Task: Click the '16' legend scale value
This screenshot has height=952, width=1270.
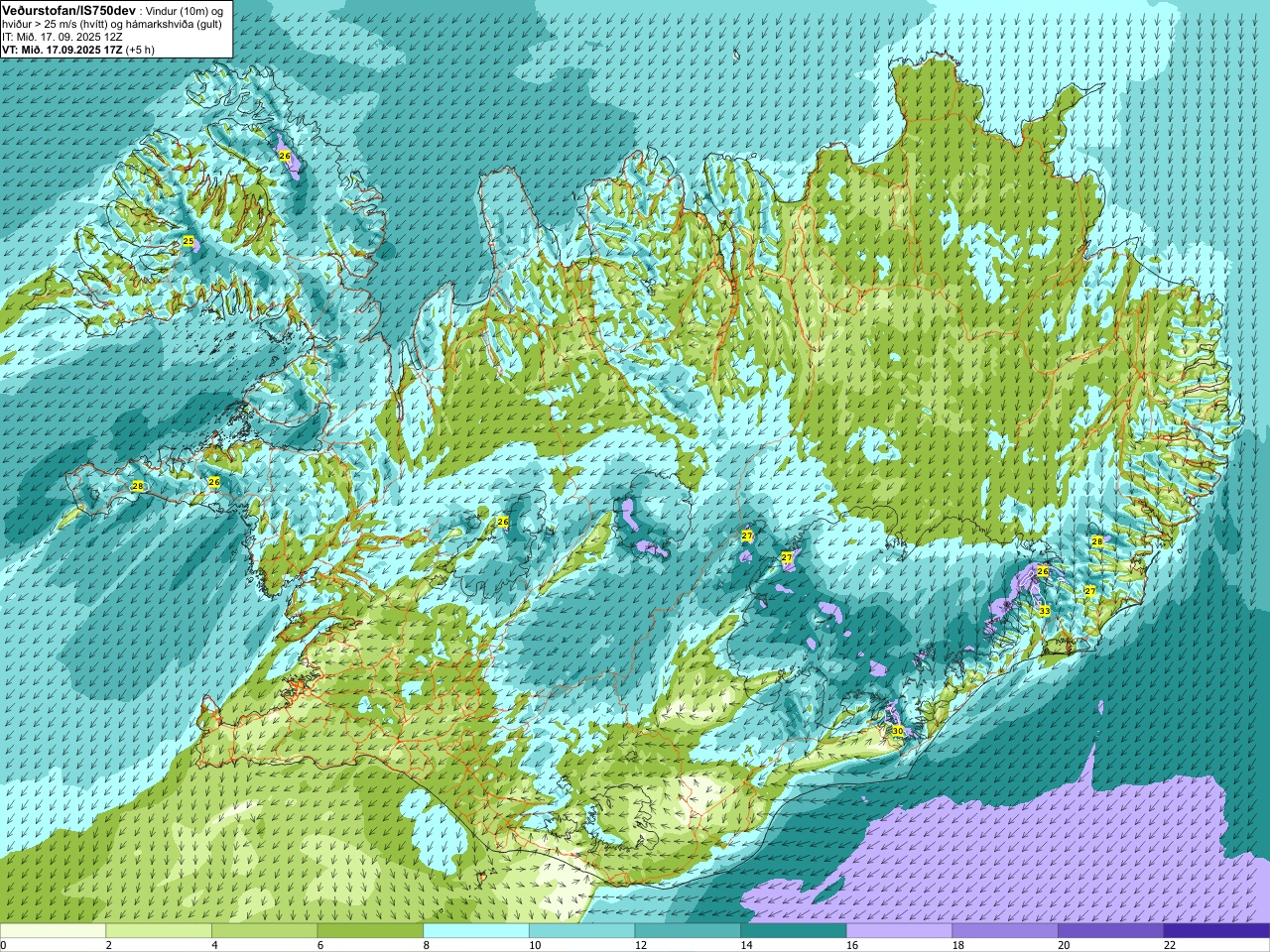Action: point(852,945)
